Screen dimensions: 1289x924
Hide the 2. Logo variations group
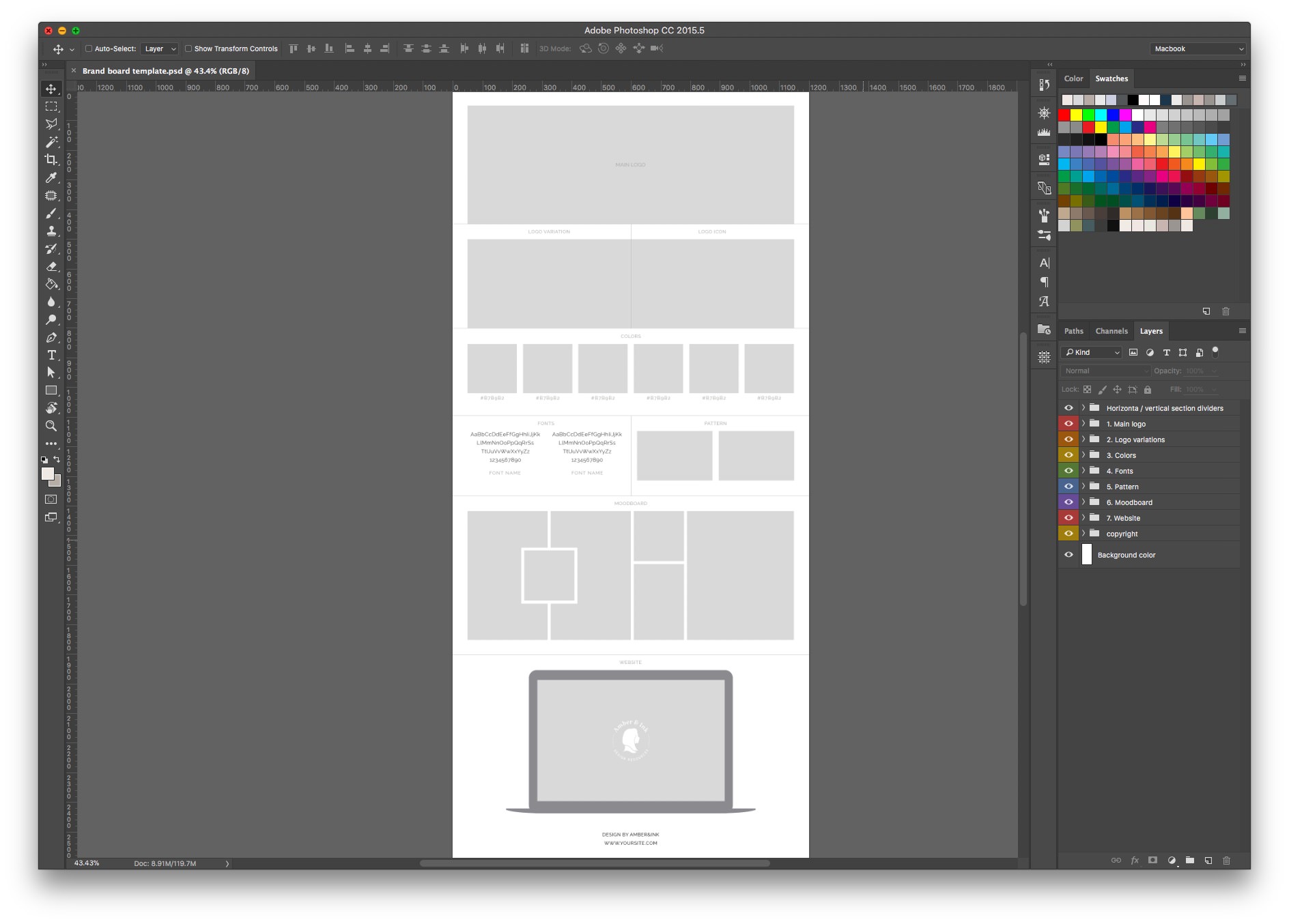pyautogui.click(x=1068, y=439)
